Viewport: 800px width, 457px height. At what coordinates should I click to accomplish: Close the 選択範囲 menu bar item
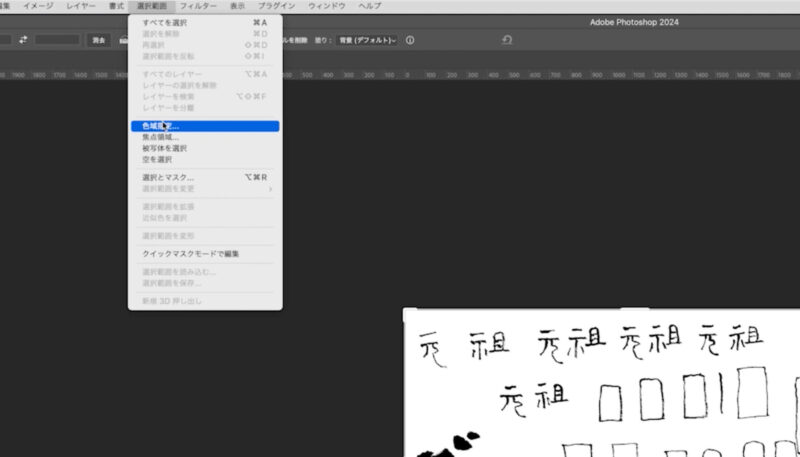tap(152, 6)
